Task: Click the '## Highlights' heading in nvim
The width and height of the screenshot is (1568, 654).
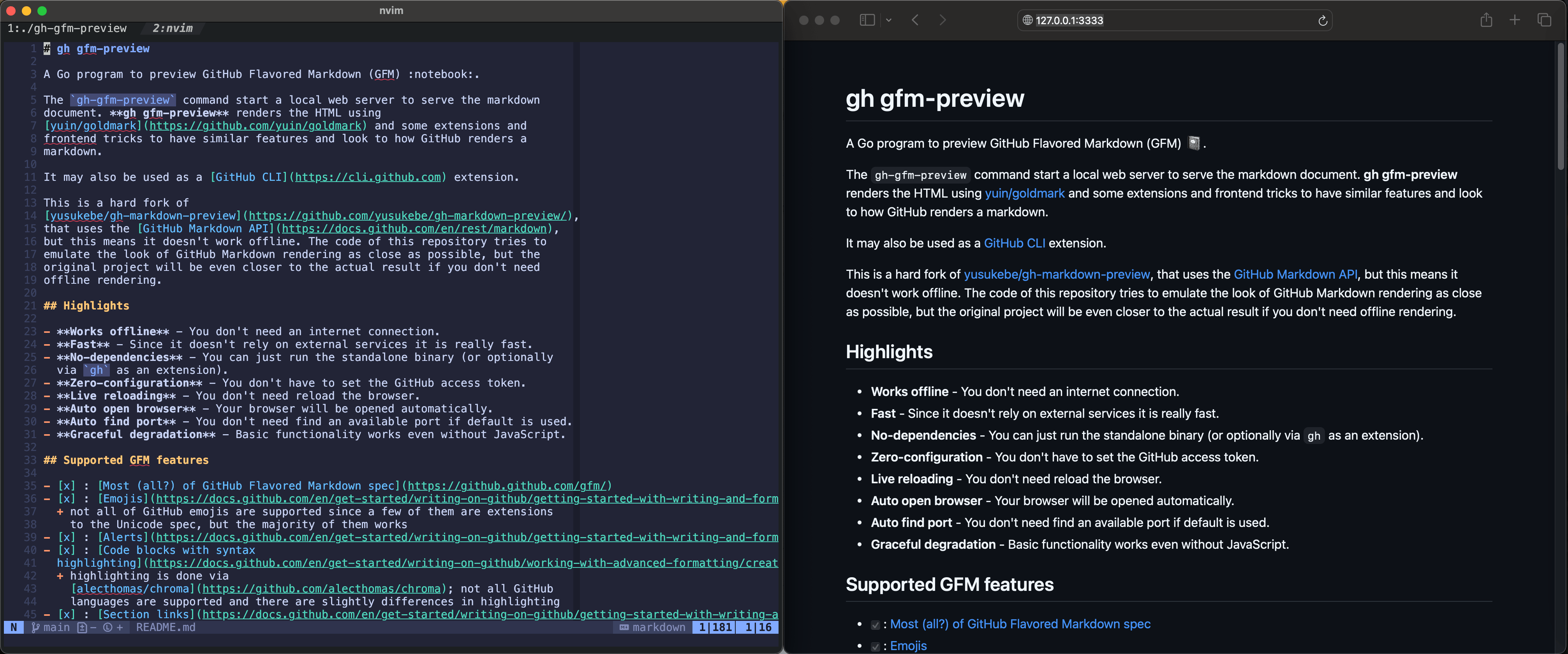Action: click(x=86, y=306)
